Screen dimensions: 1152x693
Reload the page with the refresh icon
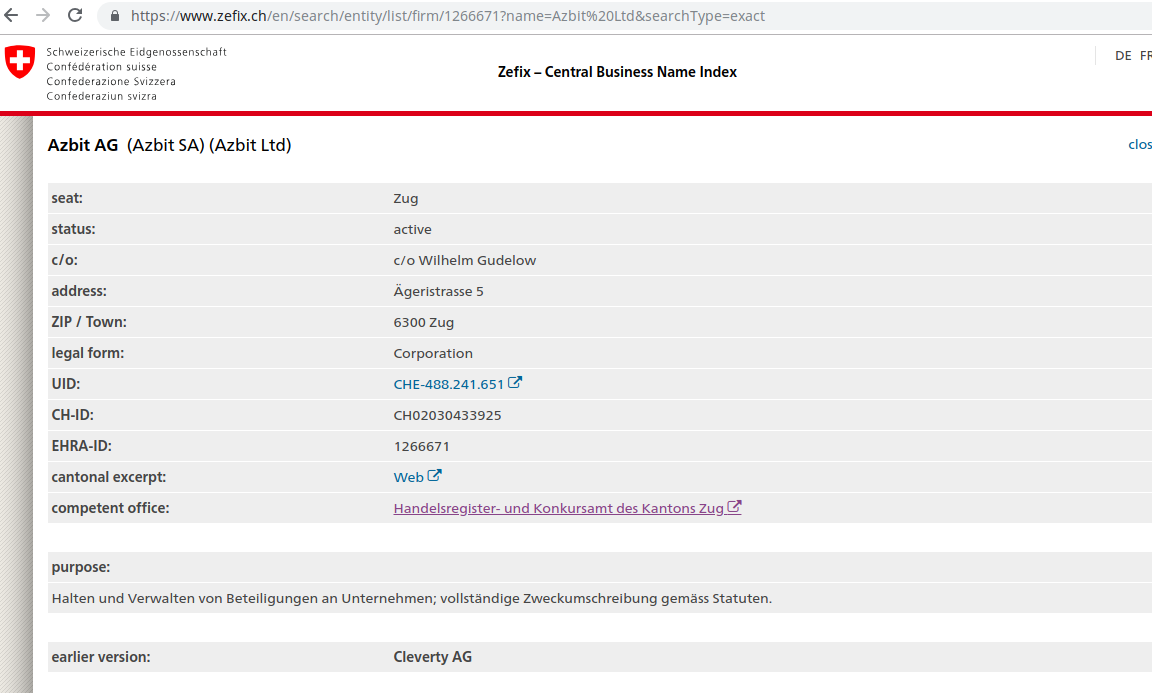pos(75,15)
